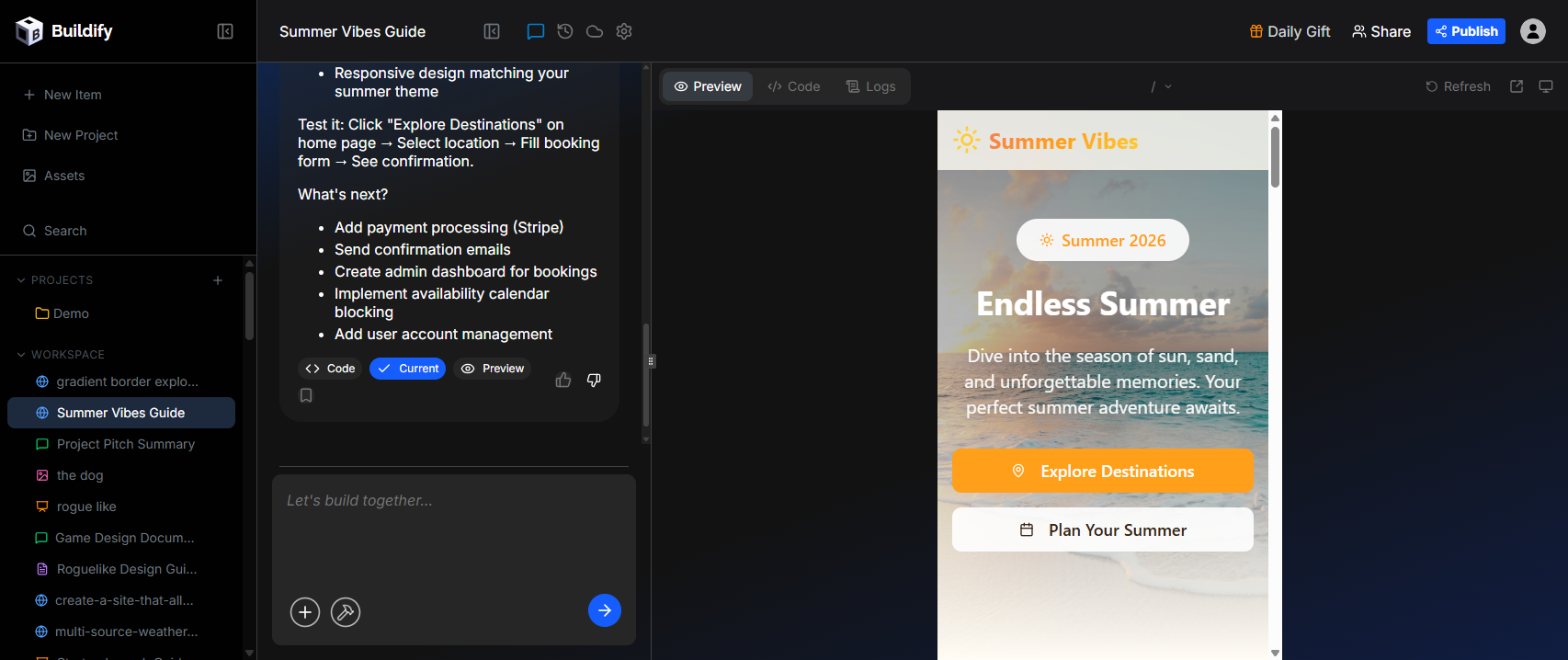Click the add attachment plus button
Image resolution: width=1568 pixels, height=660 pixels.
(x=305, y=612)
